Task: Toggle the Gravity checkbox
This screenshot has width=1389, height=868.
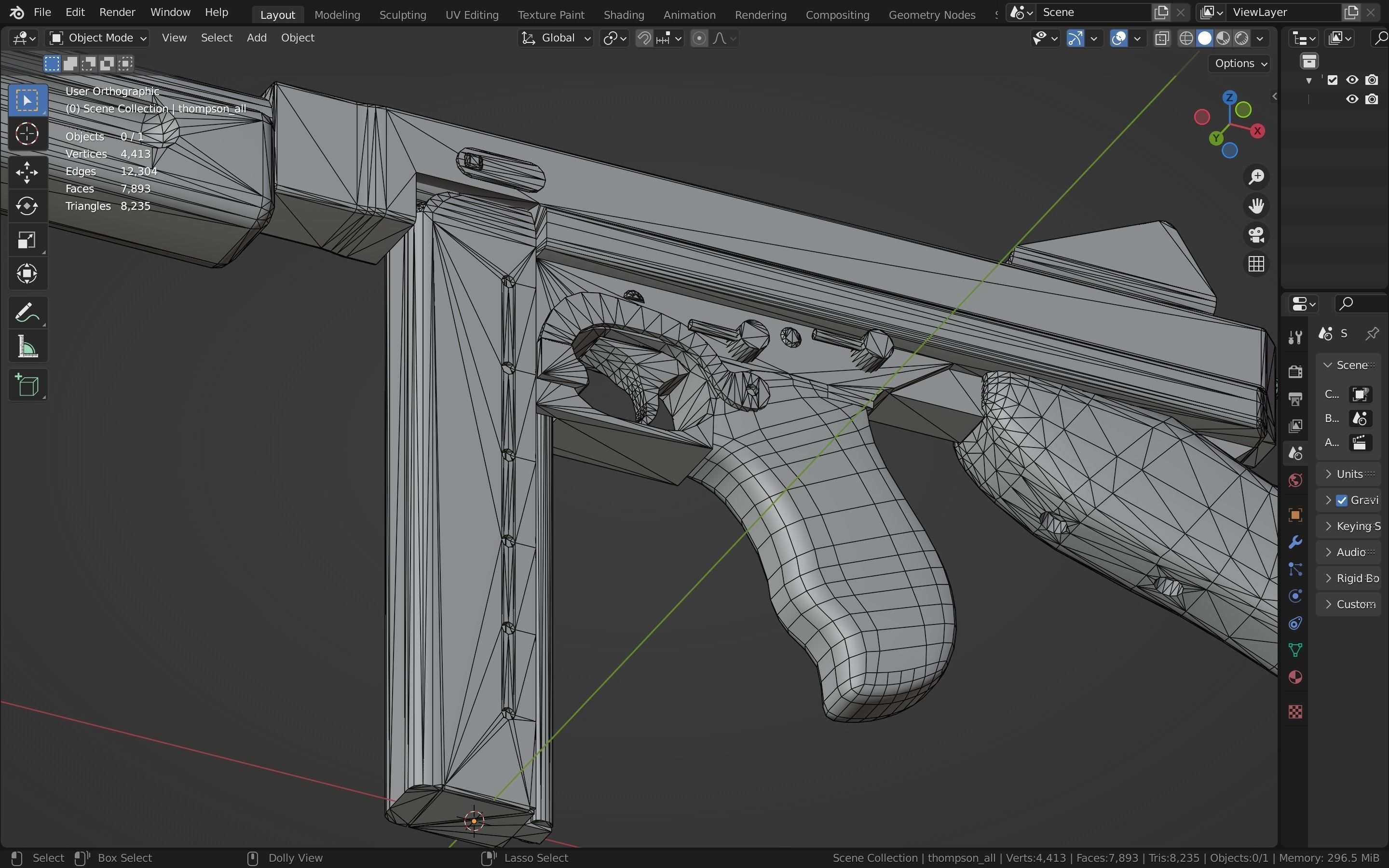Action: point(1341,500)
